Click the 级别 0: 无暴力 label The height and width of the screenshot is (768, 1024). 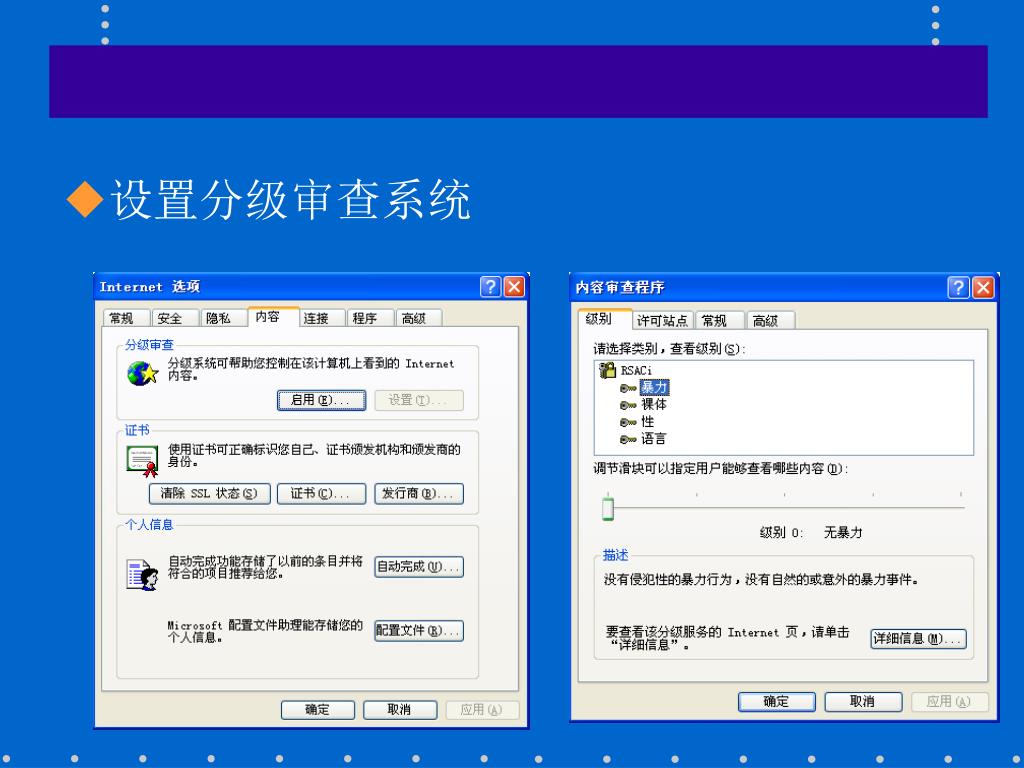coord(811,533)
